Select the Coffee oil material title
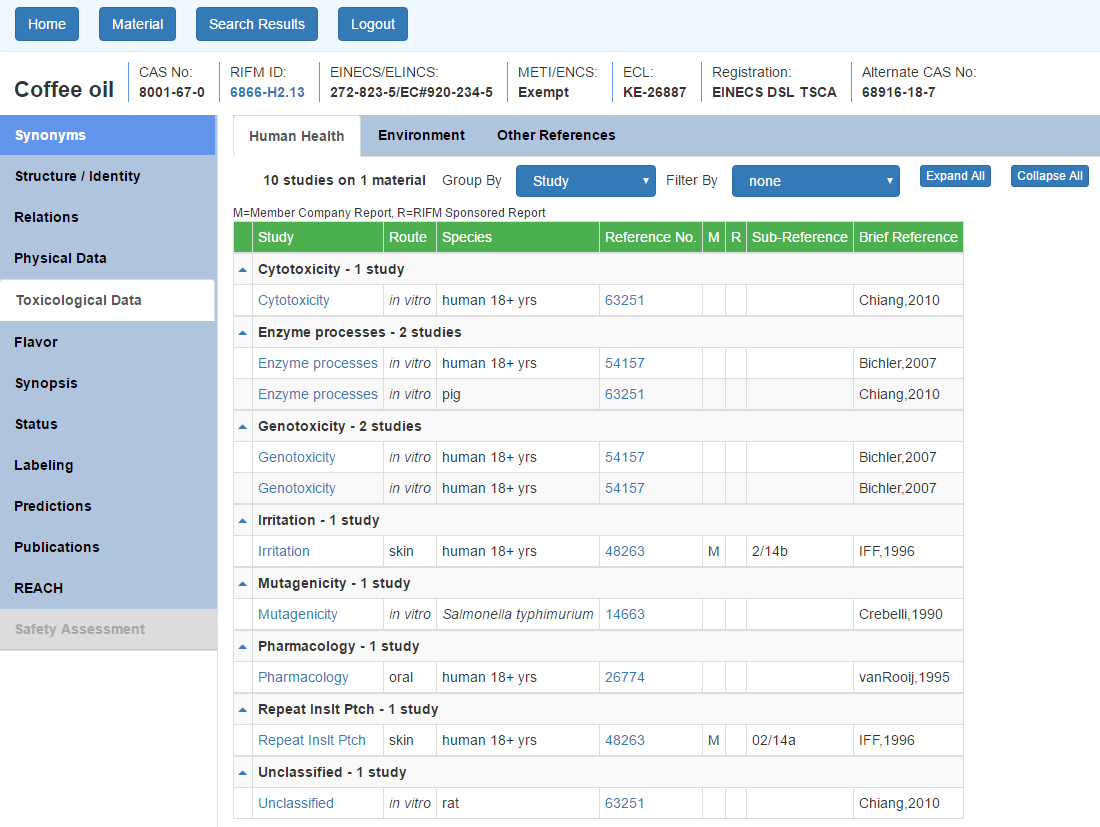 pos(64,90)
